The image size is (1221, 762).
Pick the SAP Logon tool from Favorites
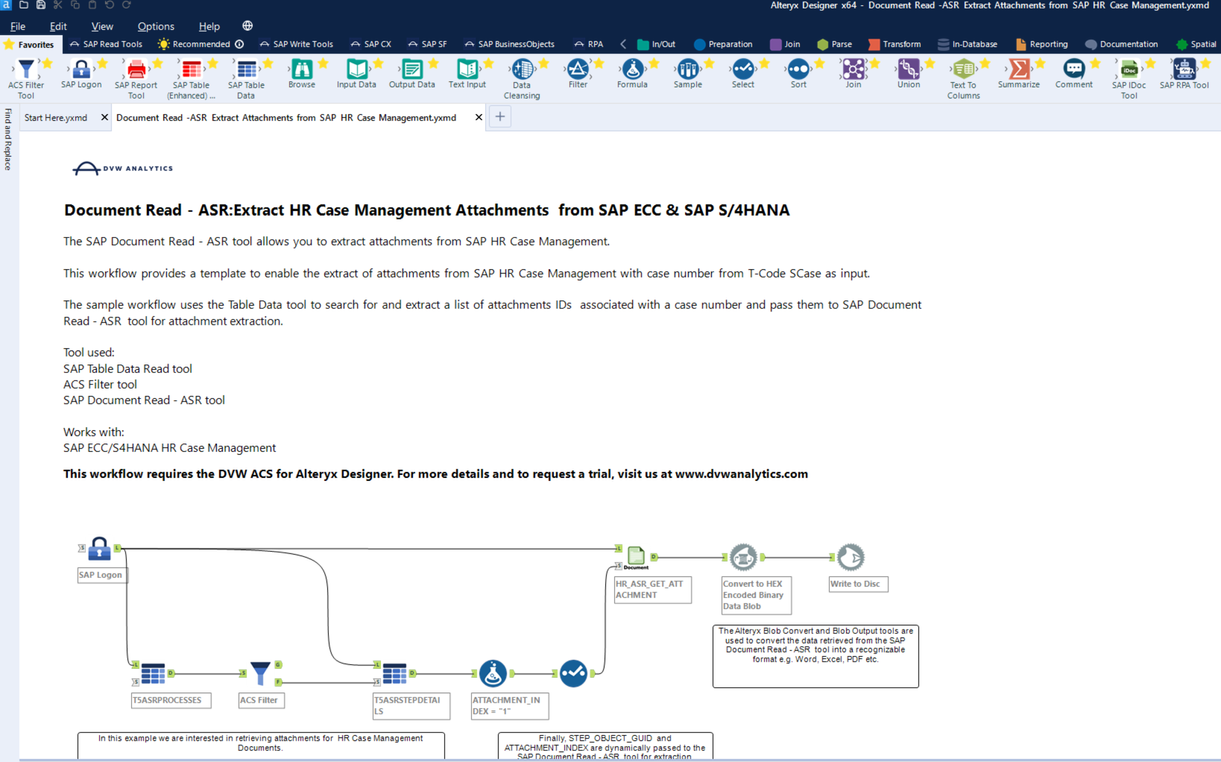point(81,69)
